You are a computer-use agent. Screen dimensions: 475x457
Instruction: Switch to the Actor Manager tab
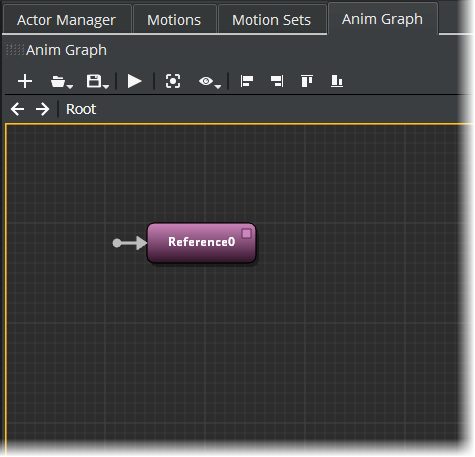66,20
